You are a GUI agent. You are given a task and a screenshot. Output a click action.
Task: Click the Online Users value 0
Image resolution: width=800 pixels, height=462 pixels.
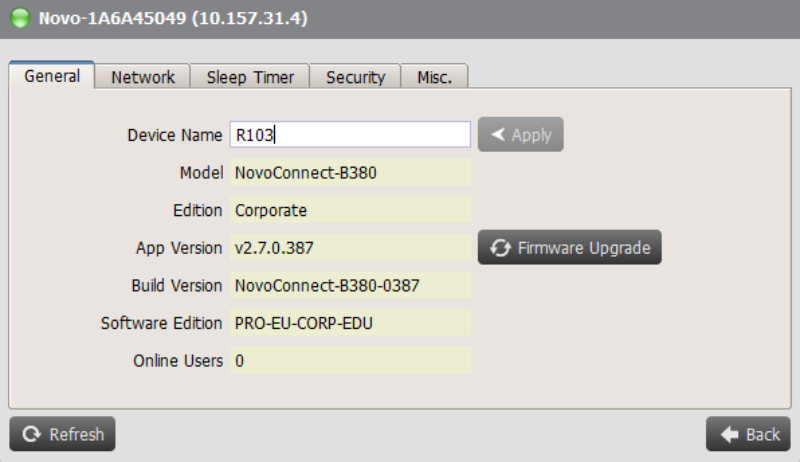pos(350,361)
